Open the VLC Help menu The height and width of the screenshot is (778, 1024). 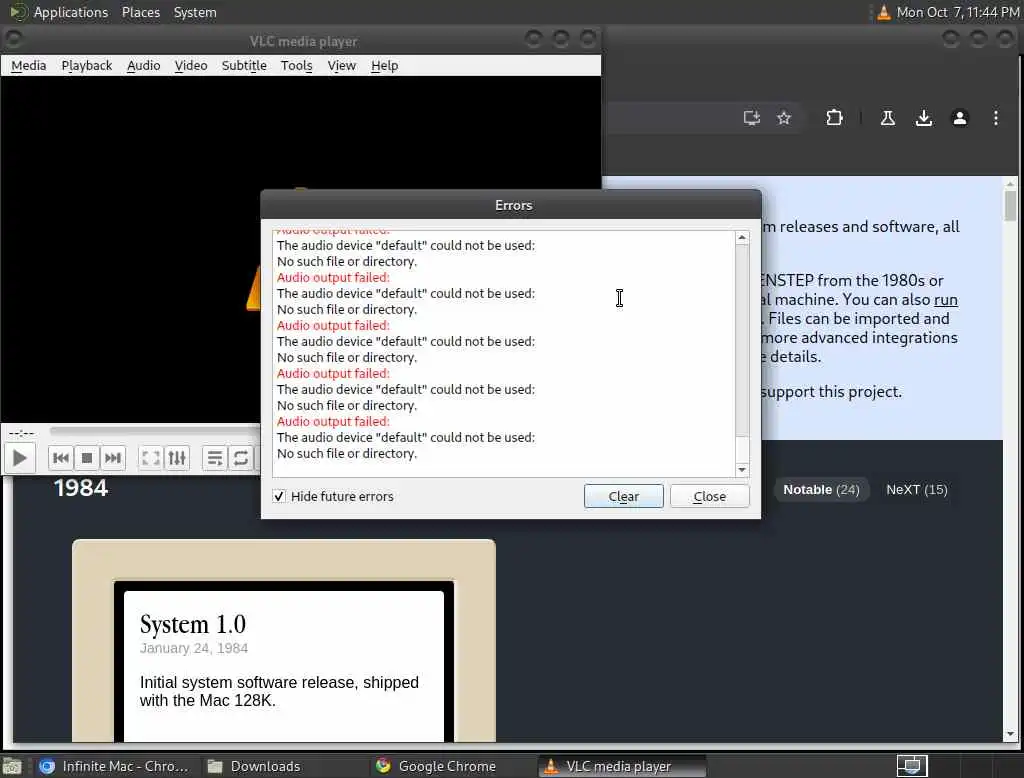coord(384,65)
